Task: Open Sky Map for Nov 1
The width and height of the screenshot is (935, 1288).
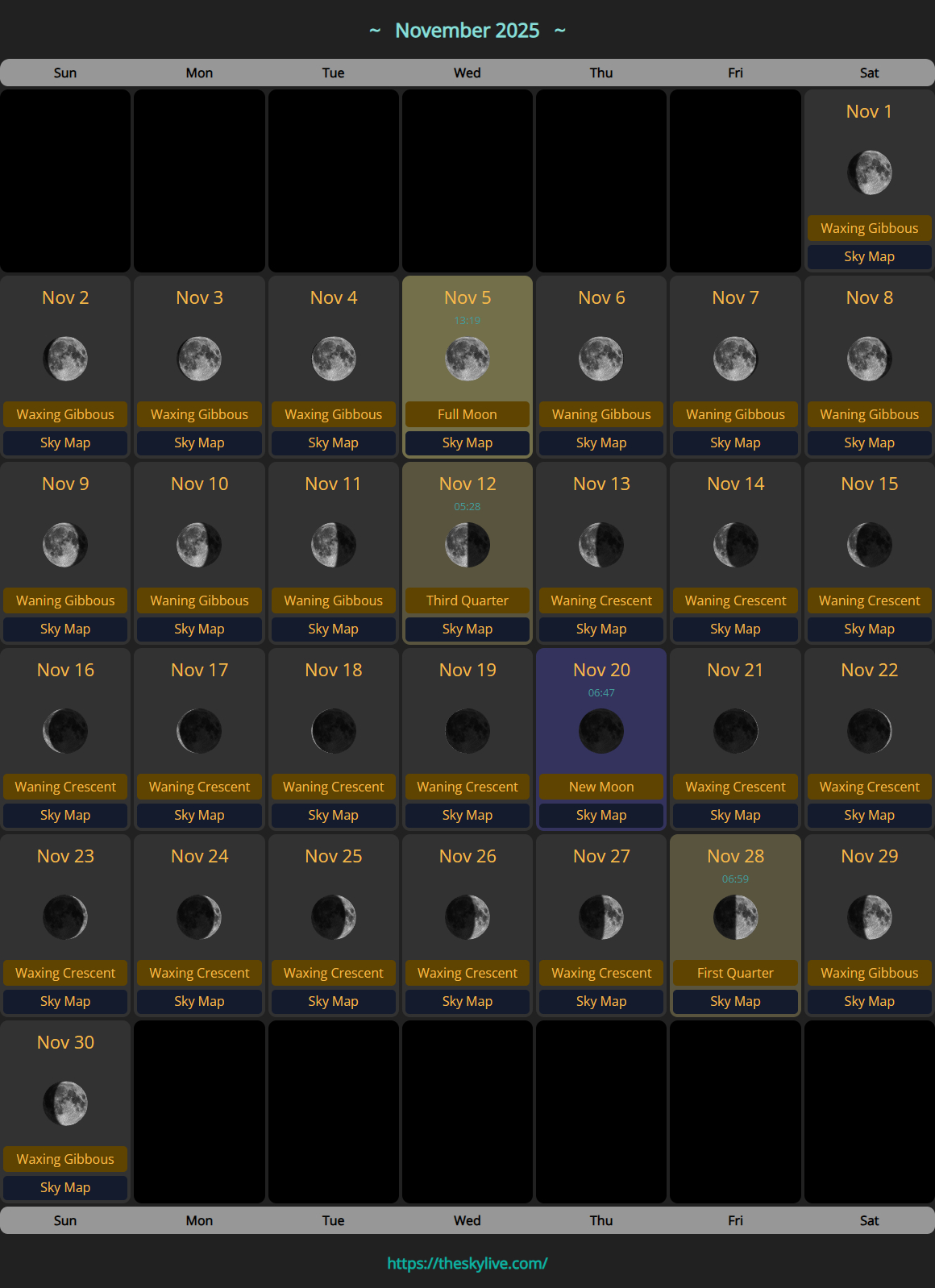Action: [x=869, y=256]
